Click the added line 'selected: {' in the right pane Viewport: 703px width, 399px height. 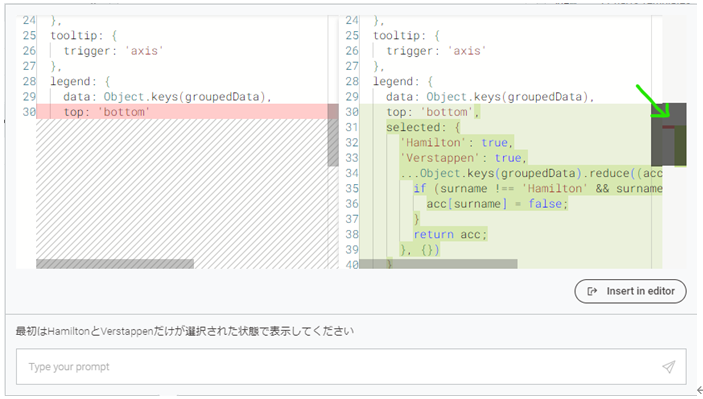point(423,127)
